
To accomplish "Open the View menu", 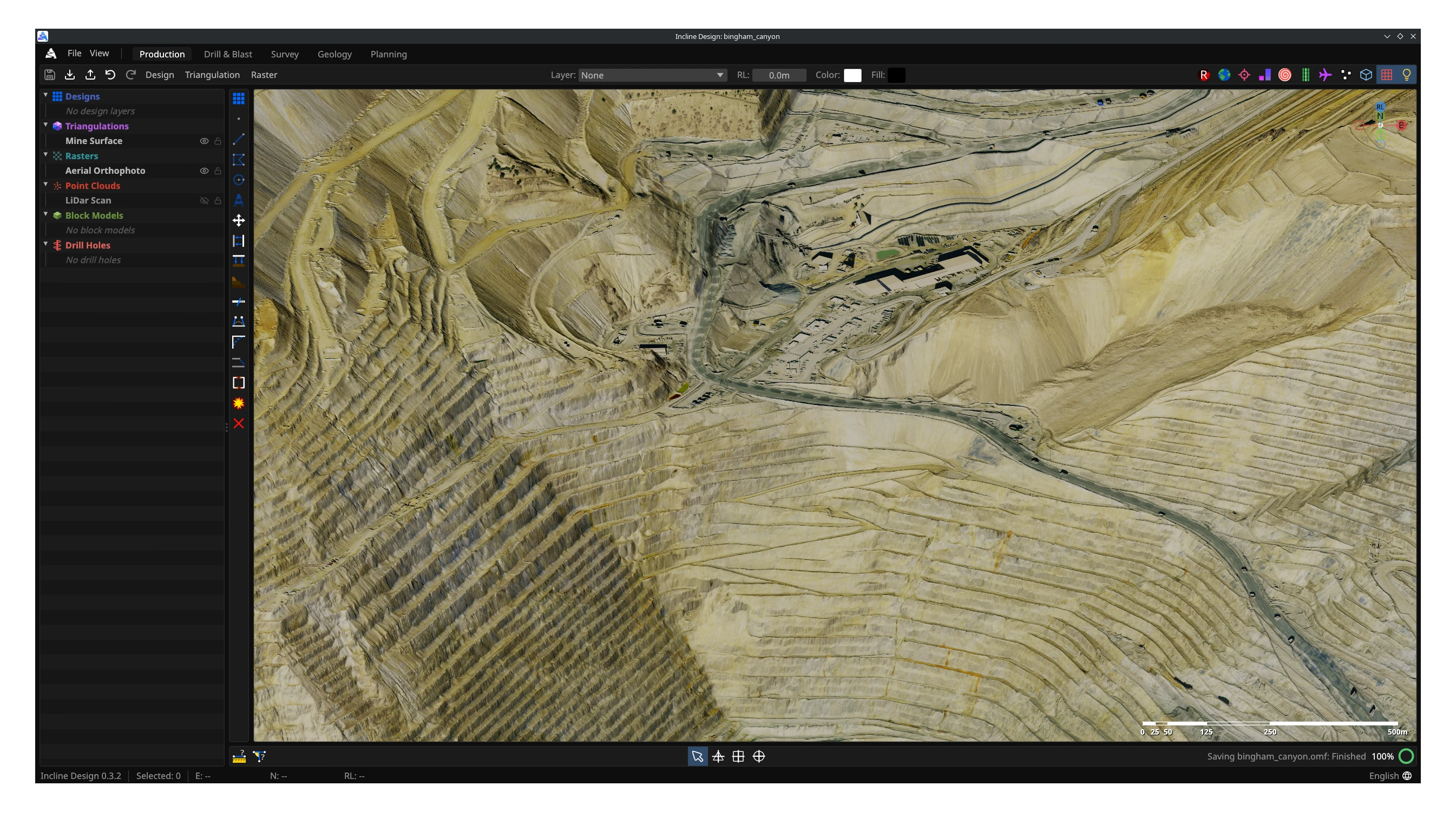I will click(x=99, y=53).
